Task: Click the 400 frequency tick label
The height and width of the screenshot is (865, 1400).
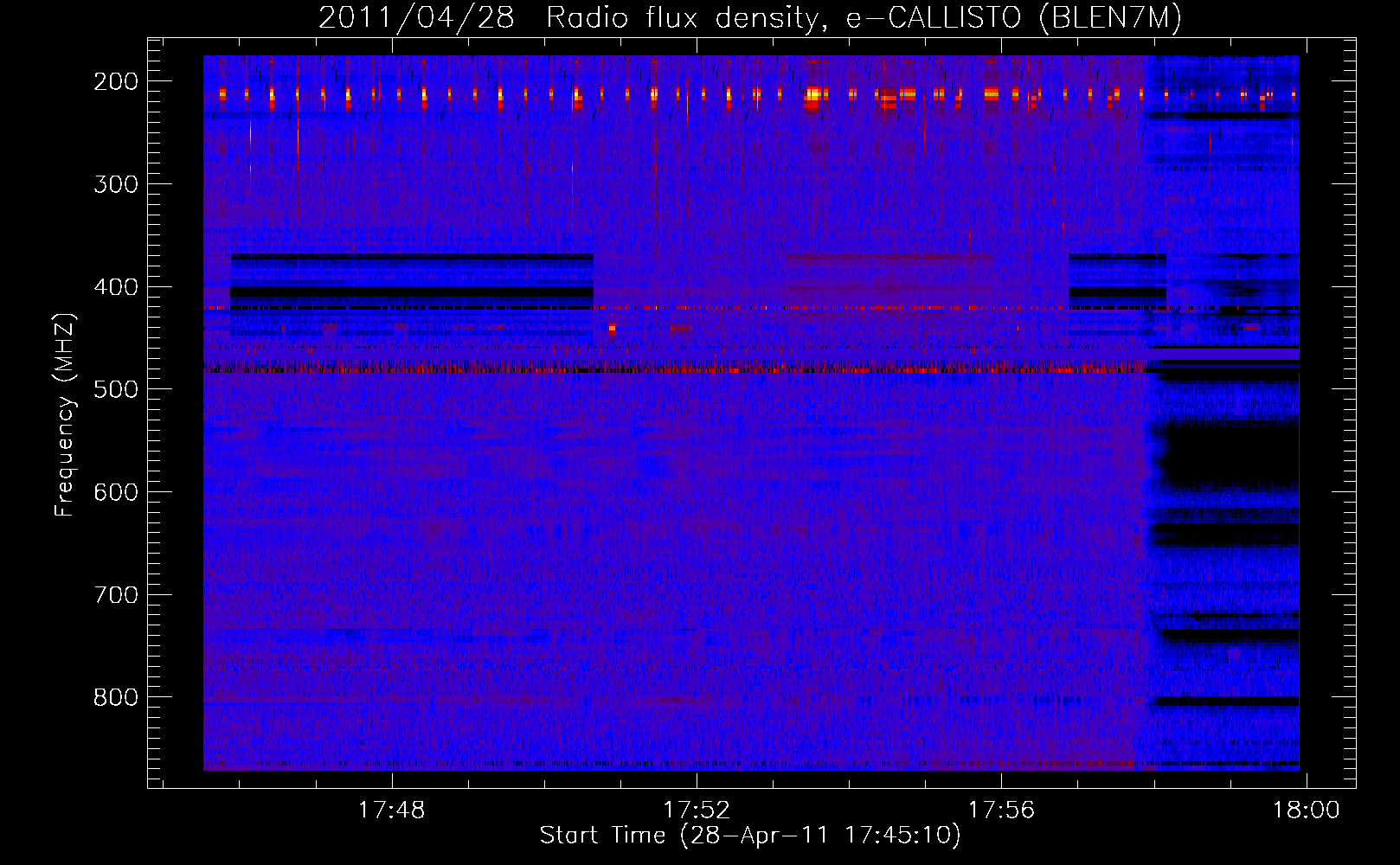Action: pyautogui.click(x=115, y=287)
